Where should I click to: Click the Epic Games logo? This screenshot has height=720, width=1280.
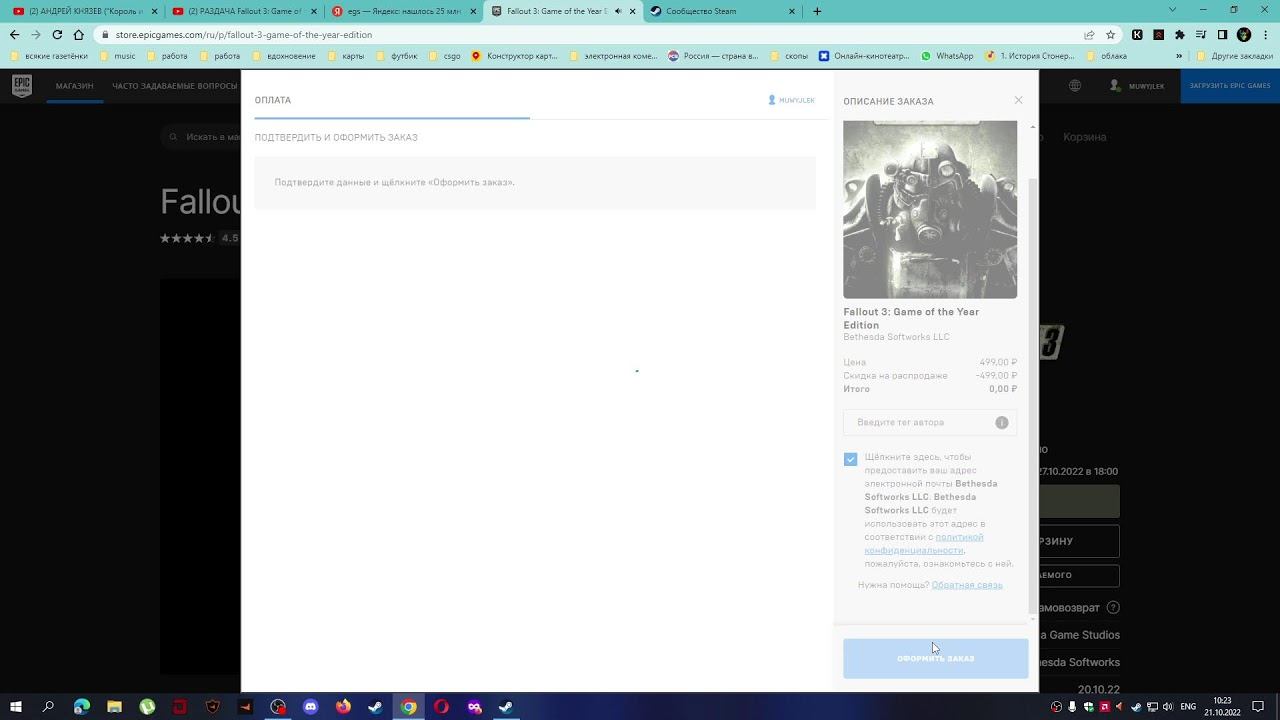[21, 86]
